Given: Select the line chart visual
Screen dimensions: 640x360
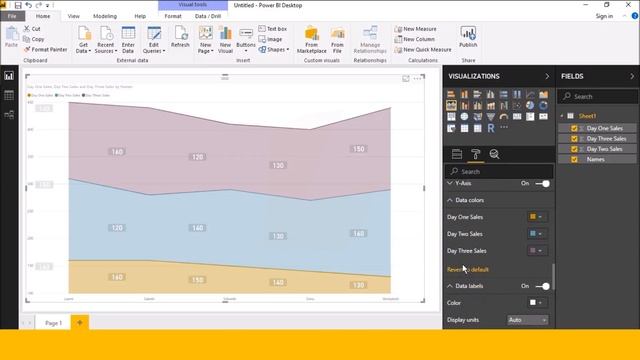Looking at the screenshot, I should (530, 95).
